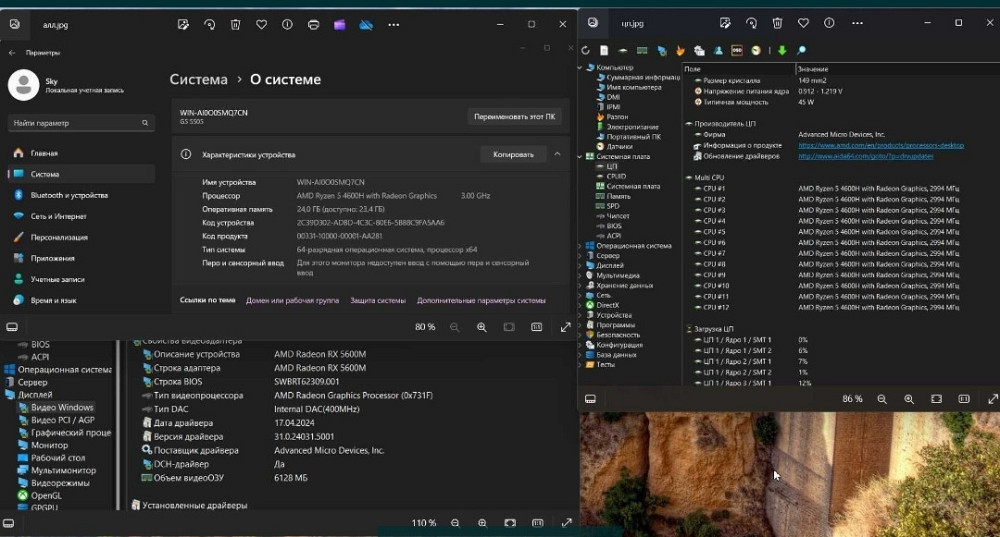This screenshot has width=1000, height=537.
Task: Click the green download arrow in AIDA64 toolbar
Action: pos(782,50)
